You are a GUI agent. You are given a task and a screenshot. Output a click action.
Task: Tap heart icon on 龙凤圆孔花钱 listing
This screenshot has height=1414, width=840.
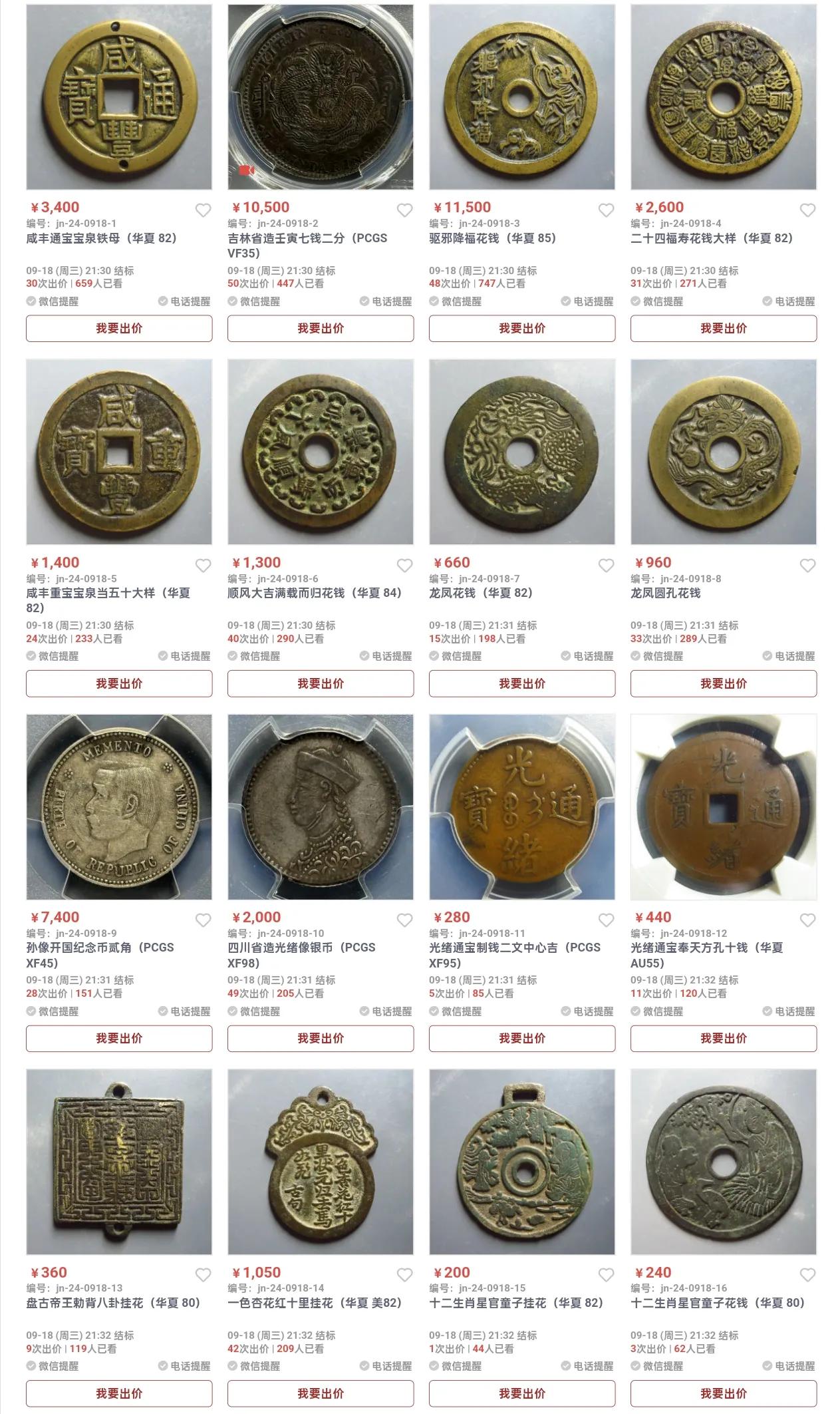(807, 566)
